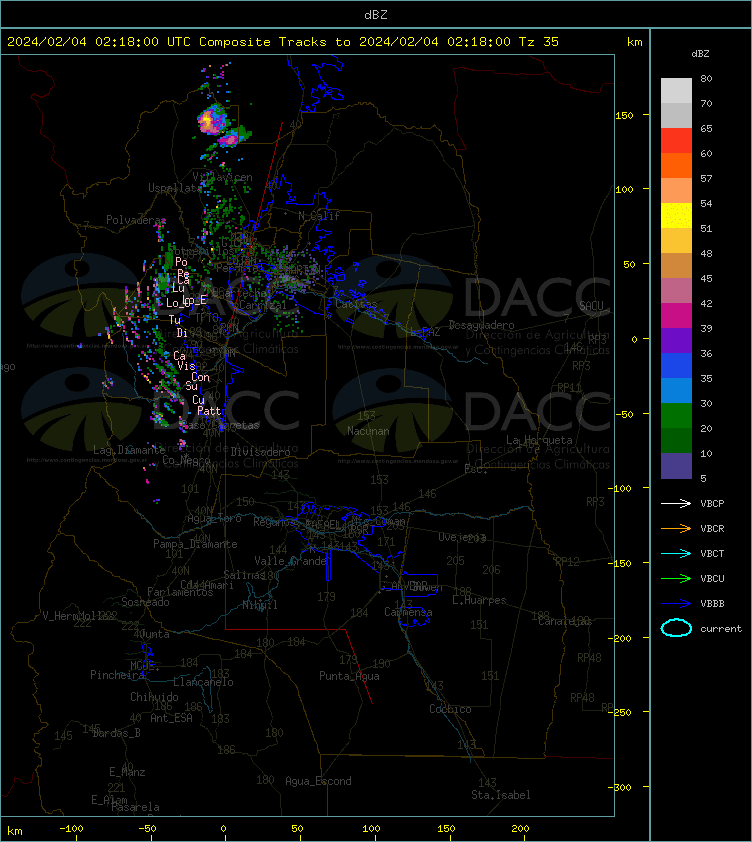Image resolution: width=752 pixels, height=842 pixels.
Task: Click the 'Lag.Diamante' map label
Action: point(129,449)
